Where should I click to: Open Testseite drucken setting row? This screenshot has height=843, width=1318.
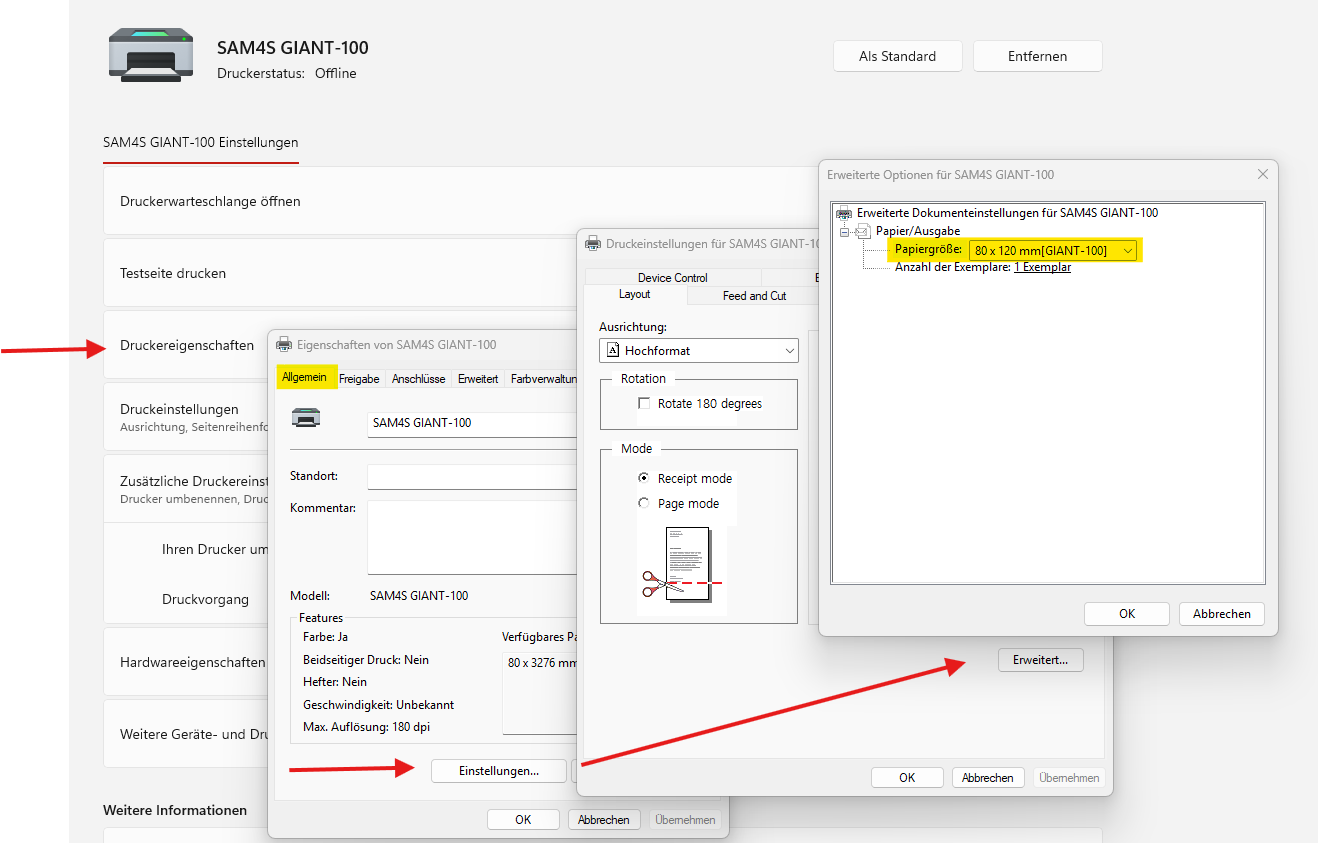click(x=340, y=273)
